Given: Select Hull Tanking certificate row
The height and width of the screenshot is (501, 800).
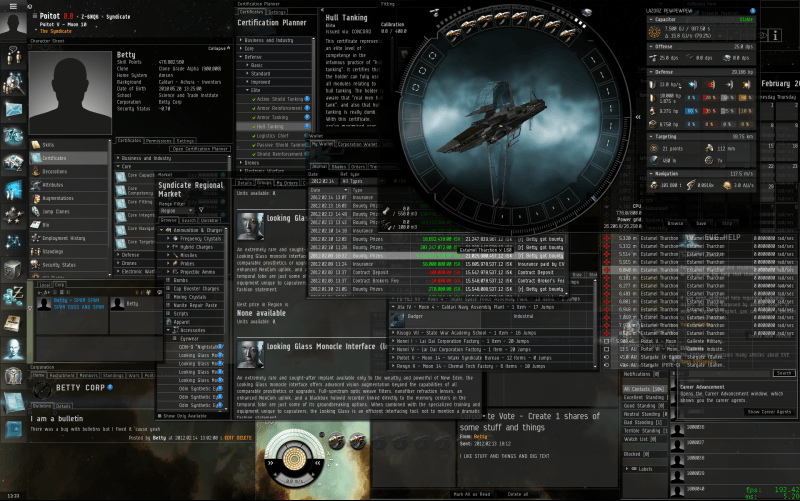Looking at the screenshot, I should tap(273, 126).
